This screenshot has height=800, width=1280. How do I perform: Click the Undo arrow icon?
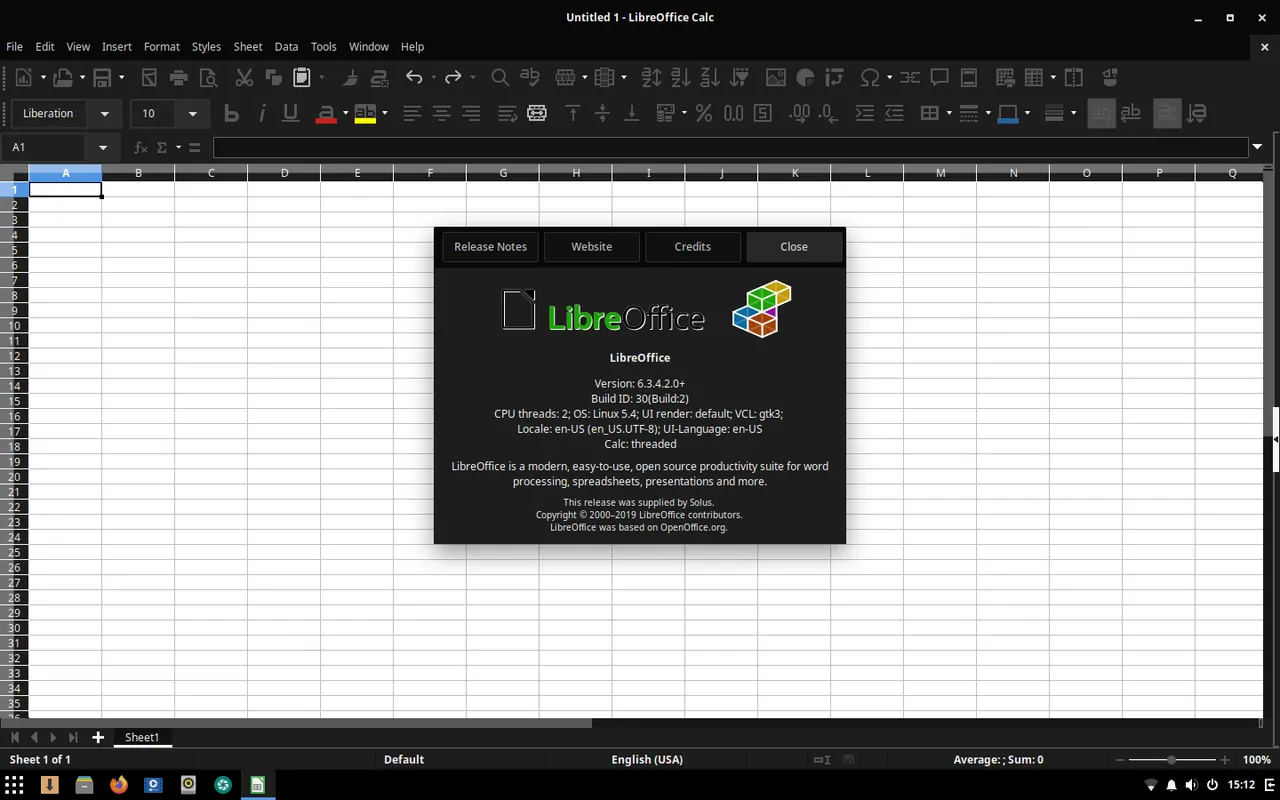tap(415, 77)
